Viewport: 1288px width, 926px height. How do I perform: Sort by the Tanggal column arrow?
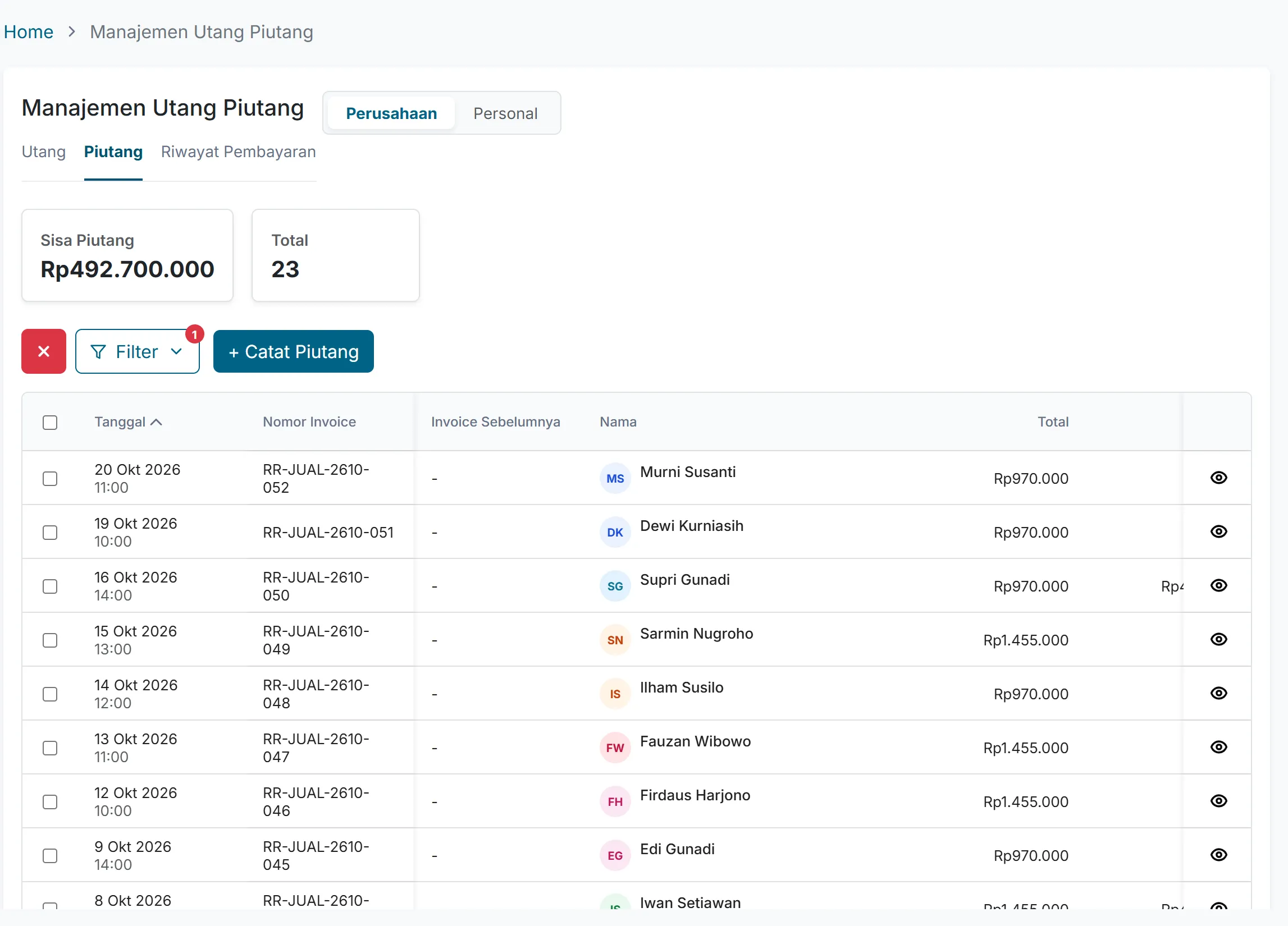[157, 422]
